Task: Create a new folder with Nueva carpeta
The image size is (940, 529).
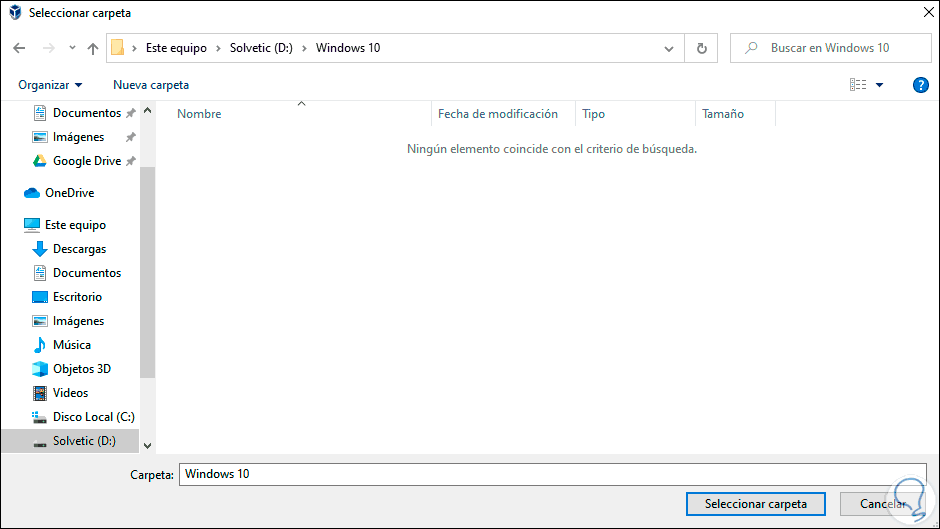Action: (151, 85)
